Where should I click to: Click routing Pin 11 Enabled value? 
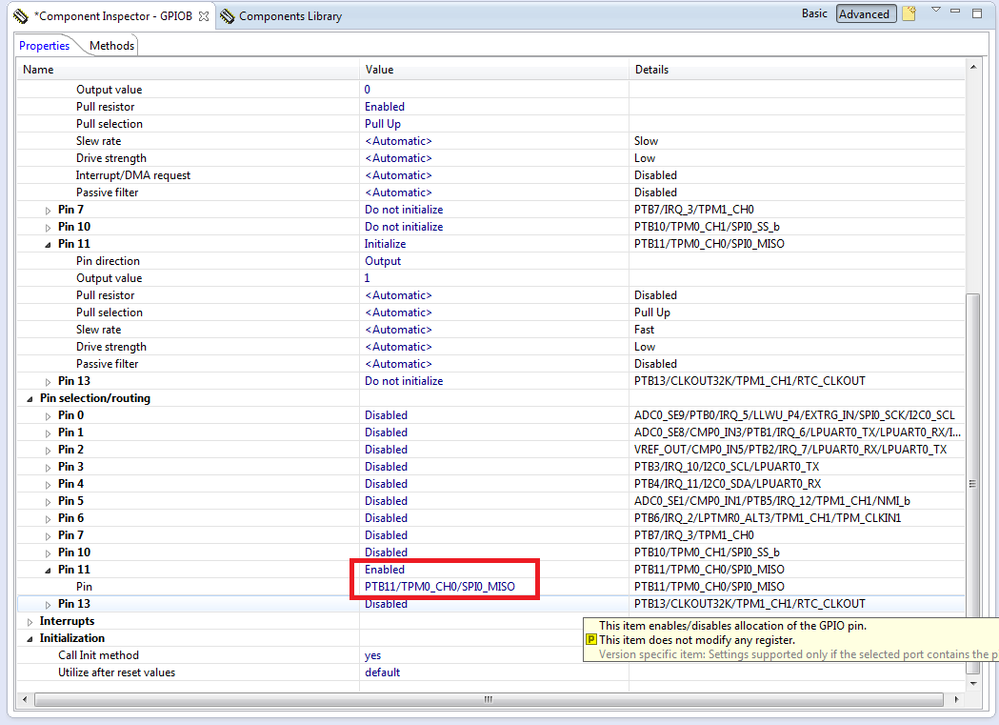[x=384, y=569]
